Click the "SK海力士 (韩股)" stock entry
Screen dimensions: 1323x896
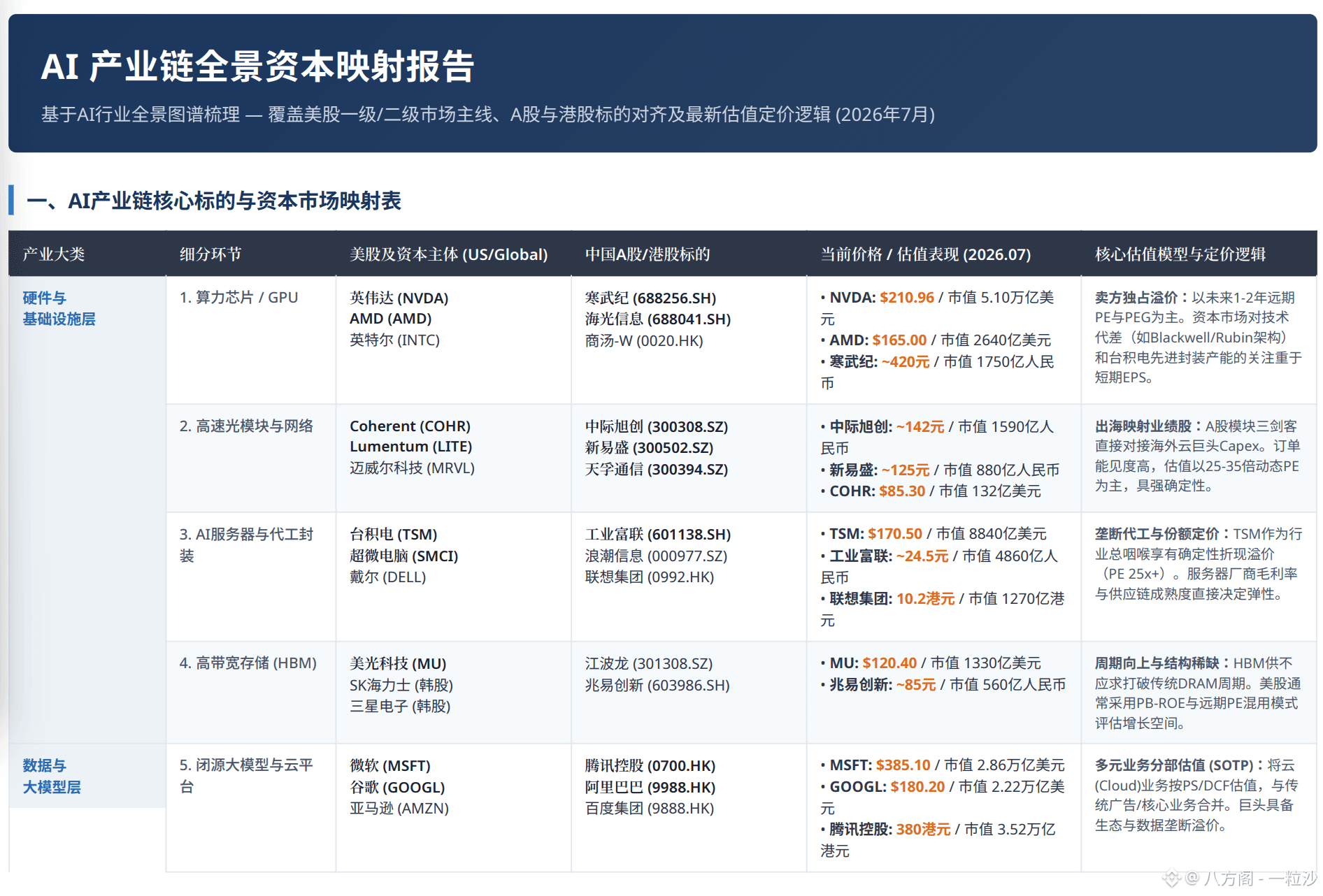[x=401, y=686]
